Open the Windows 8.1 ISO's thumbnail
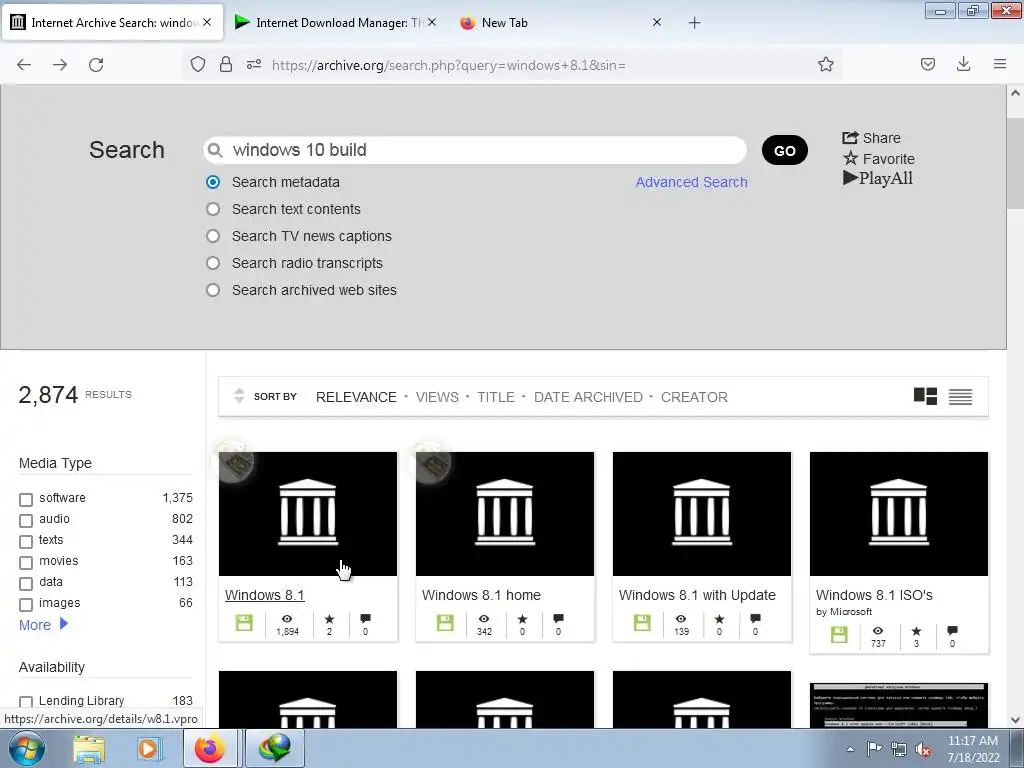The height and width of the screenshot is (768, 1024). [899, 514]
